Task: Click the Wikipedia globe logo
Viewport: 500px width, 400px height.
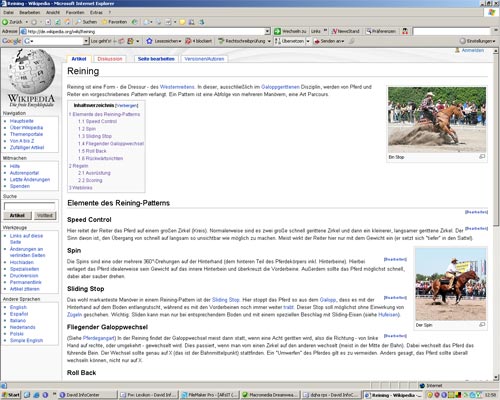Action: [x=32, y=71]
